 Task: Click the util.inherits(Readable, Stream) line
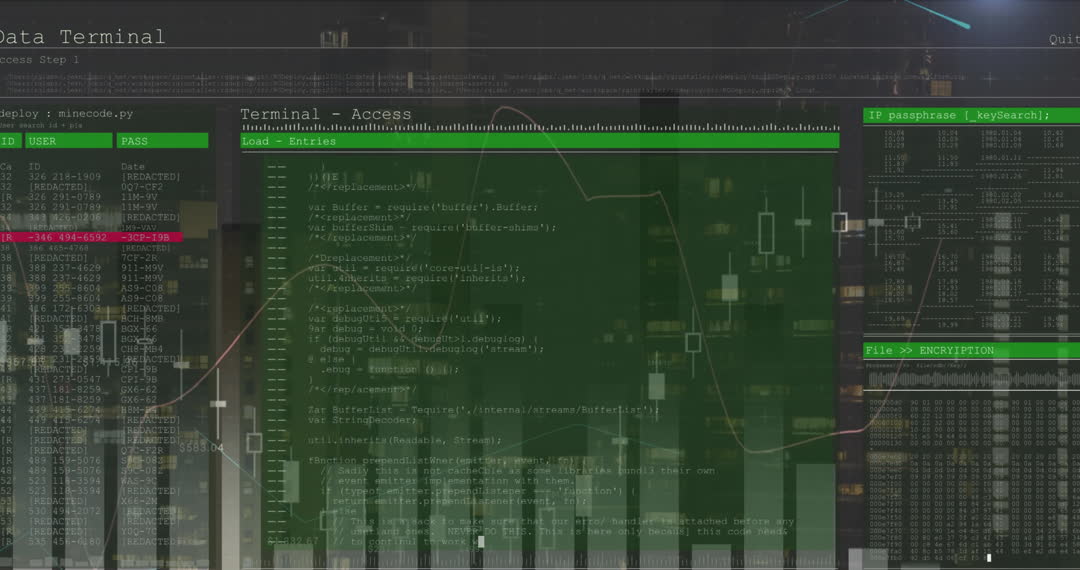(404, 440)
